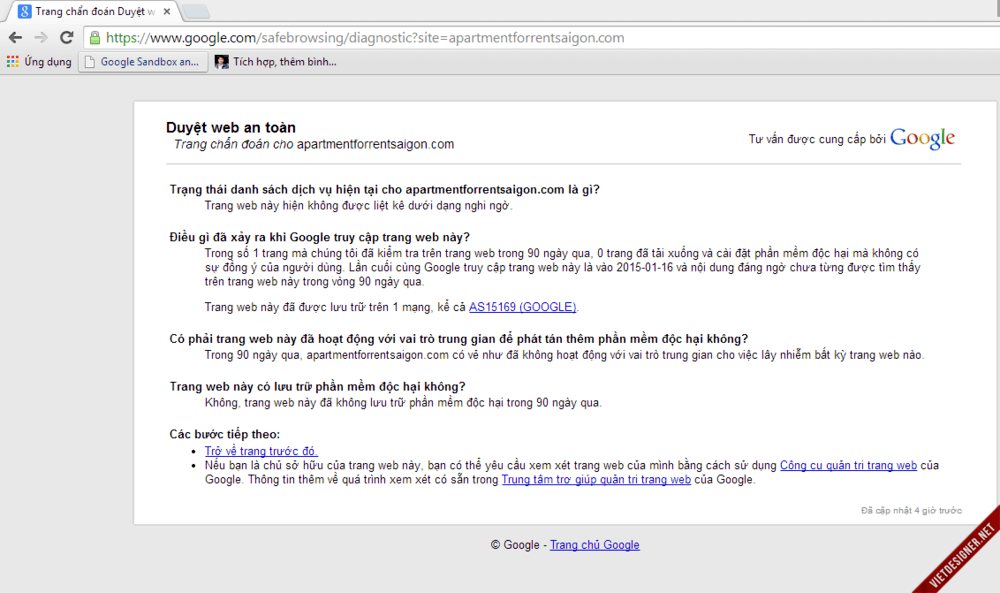Click the Trang chẩn đoán cho apartmentforrentsaigon.com subtitle
The width and height of the screenshot is (1000, 593).
[314, 144]
